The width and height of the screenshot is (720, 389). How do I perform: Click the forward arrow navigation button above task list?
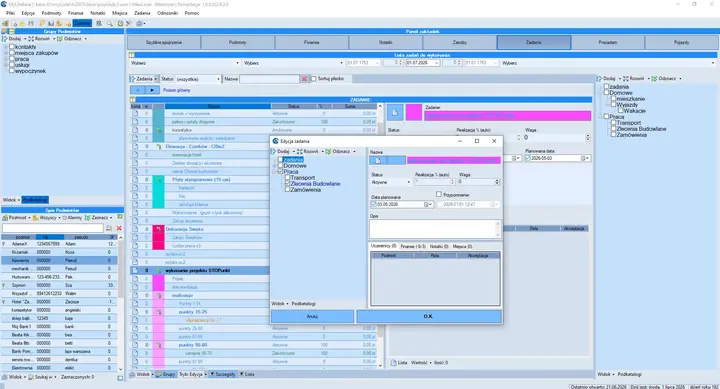[152, 90]
